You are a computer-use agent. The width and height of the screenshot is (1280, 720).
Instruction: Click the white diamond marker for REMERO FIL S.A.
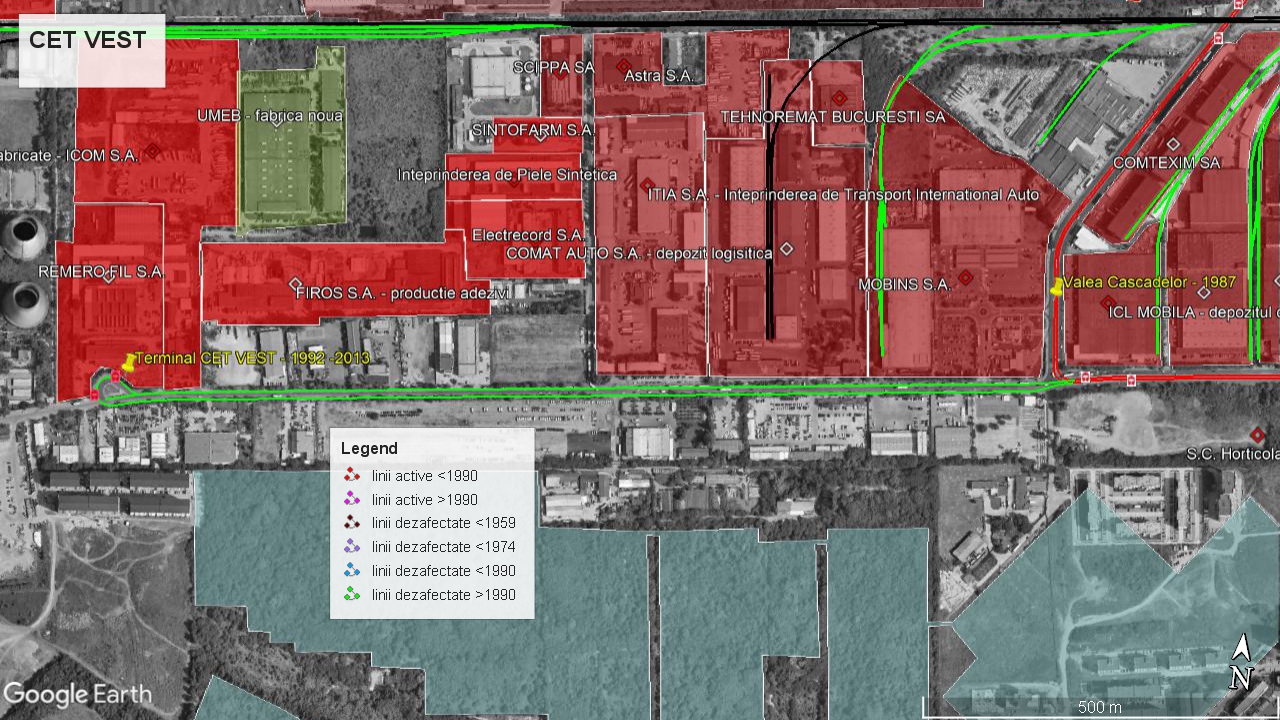click(109, 277)
